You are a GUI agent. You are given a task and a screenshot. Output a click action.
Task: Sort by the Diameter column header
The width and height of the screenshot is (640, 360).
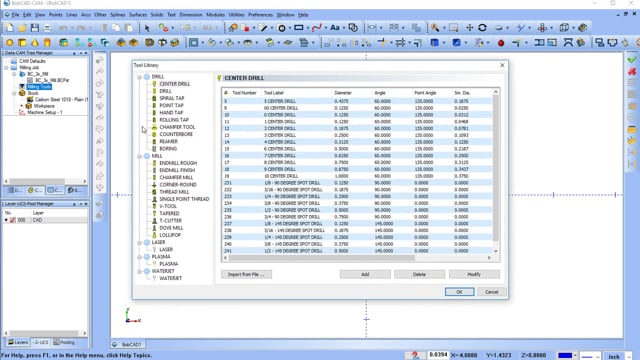click(343, 93)
